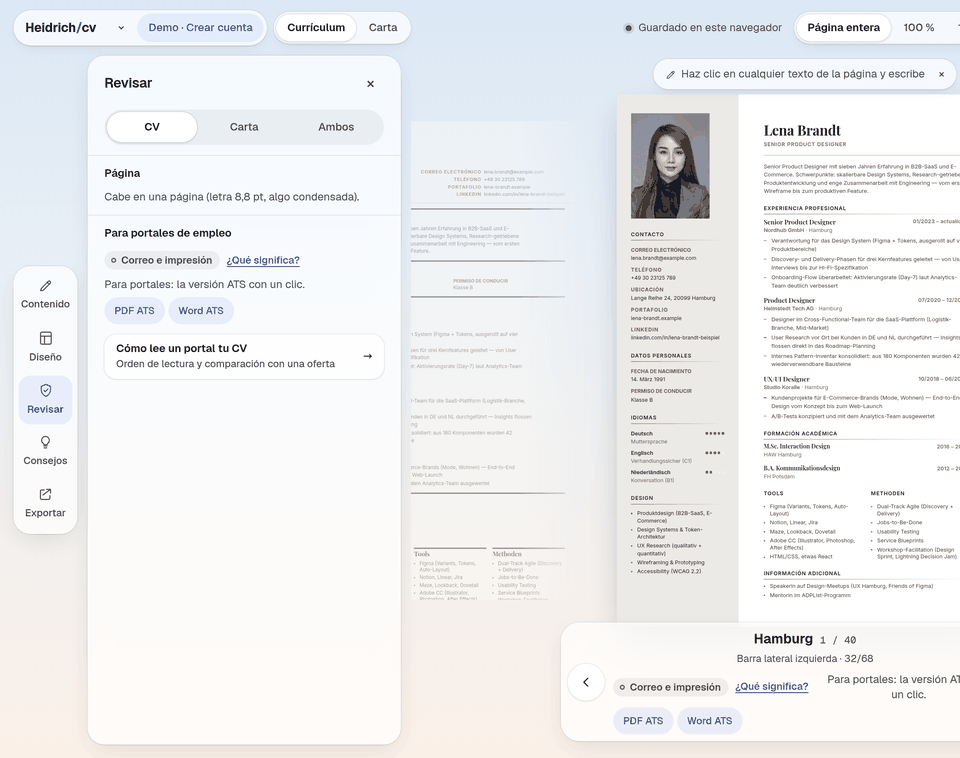Click the Lena Brandt profile photo

click(x=670, y=166)
